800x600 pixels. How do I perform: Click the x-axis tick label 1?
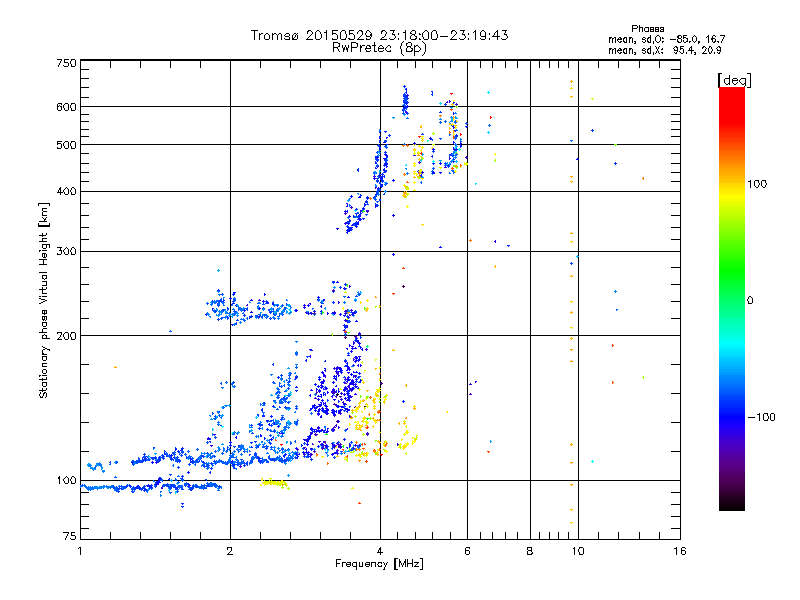[x=80, y=551]
